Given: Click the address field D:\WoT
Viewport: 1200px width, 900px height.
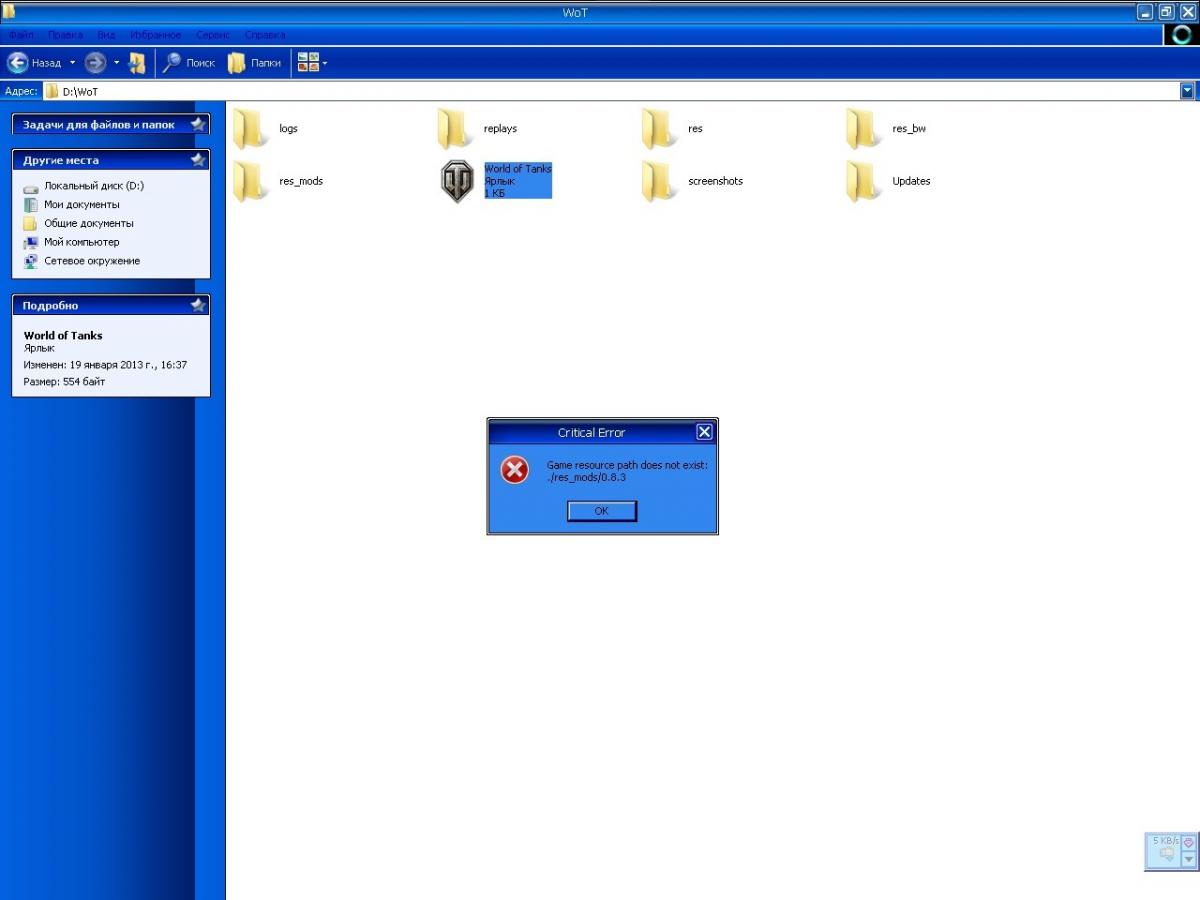Looking at the screenshot, I should pyautogui.click(x=610, y=91).
